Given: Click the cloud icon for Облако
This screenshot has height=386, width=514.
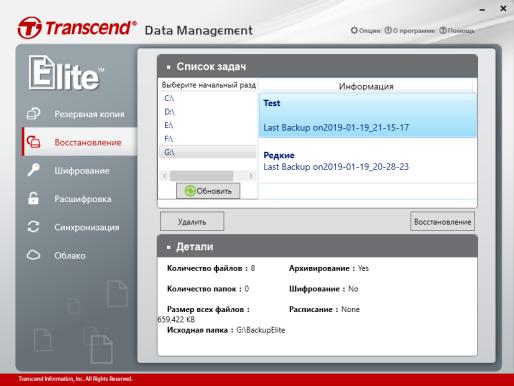Looking at the screenshot, I should (33, 255).
